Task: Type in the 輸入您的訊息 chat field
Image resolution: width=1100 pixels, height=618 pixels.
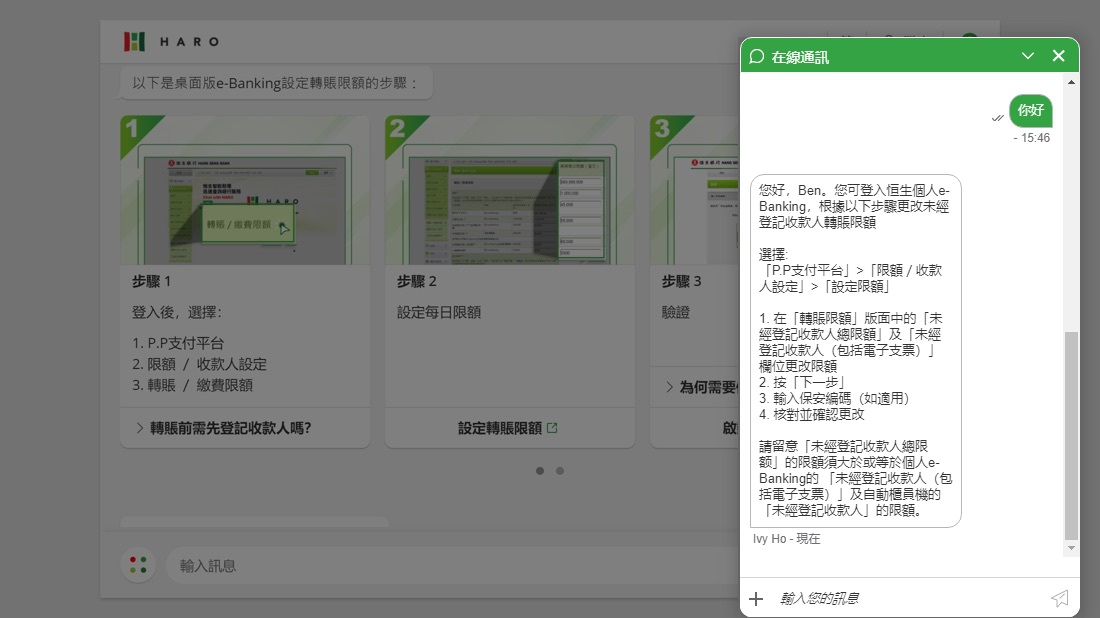Action: 905,599
